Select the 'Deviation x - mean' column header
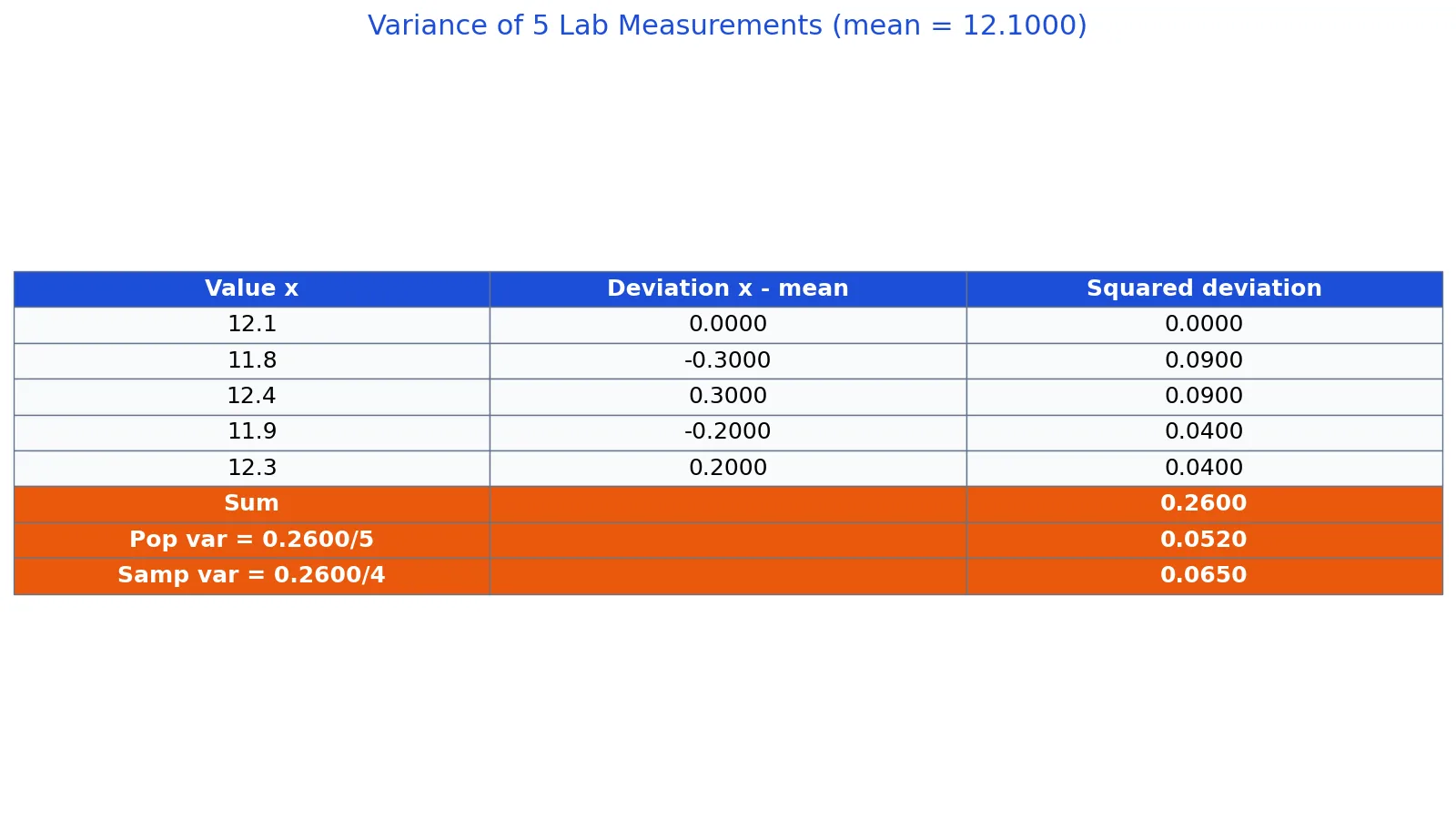The image size is (1456, 819). coord(728,289)
